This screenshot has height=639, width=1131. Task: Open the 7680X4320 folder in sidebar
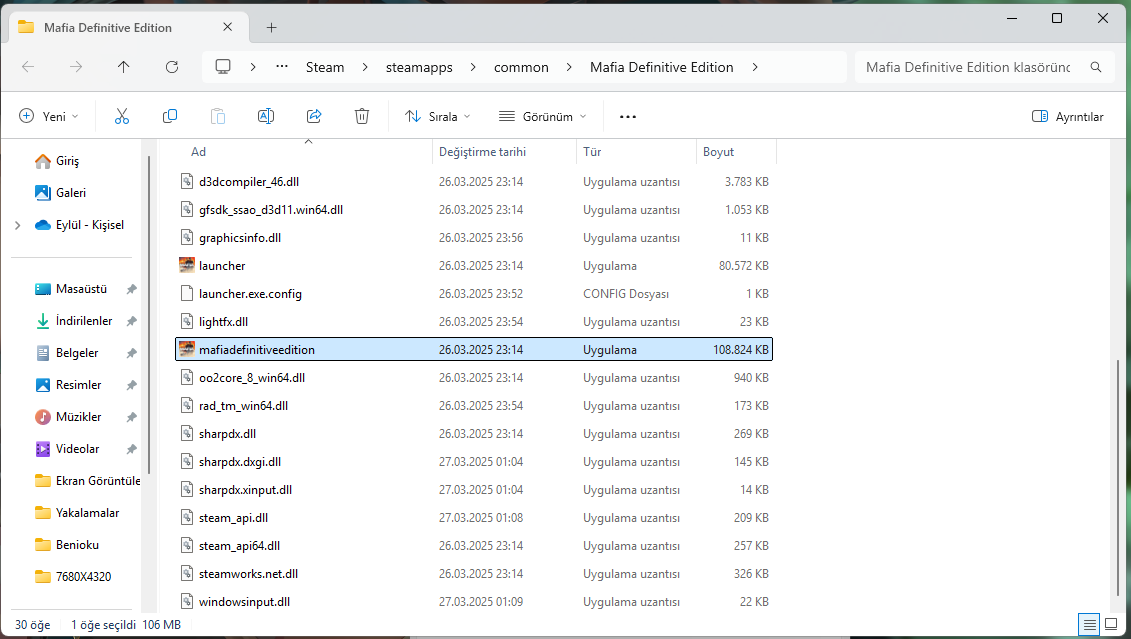tap(83, 576)
